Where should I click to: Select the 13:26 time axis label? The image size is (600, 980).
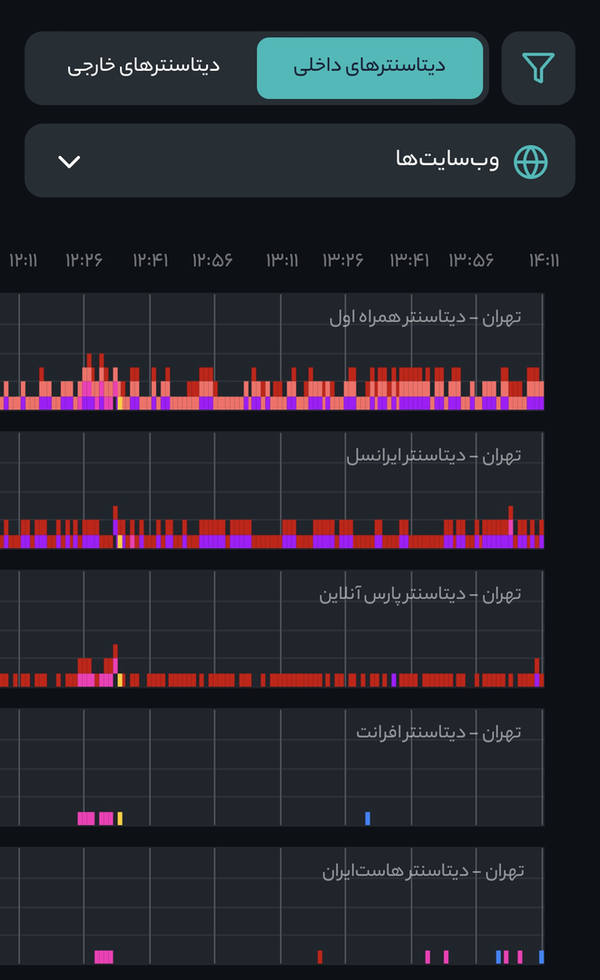(x=342, y=260)
